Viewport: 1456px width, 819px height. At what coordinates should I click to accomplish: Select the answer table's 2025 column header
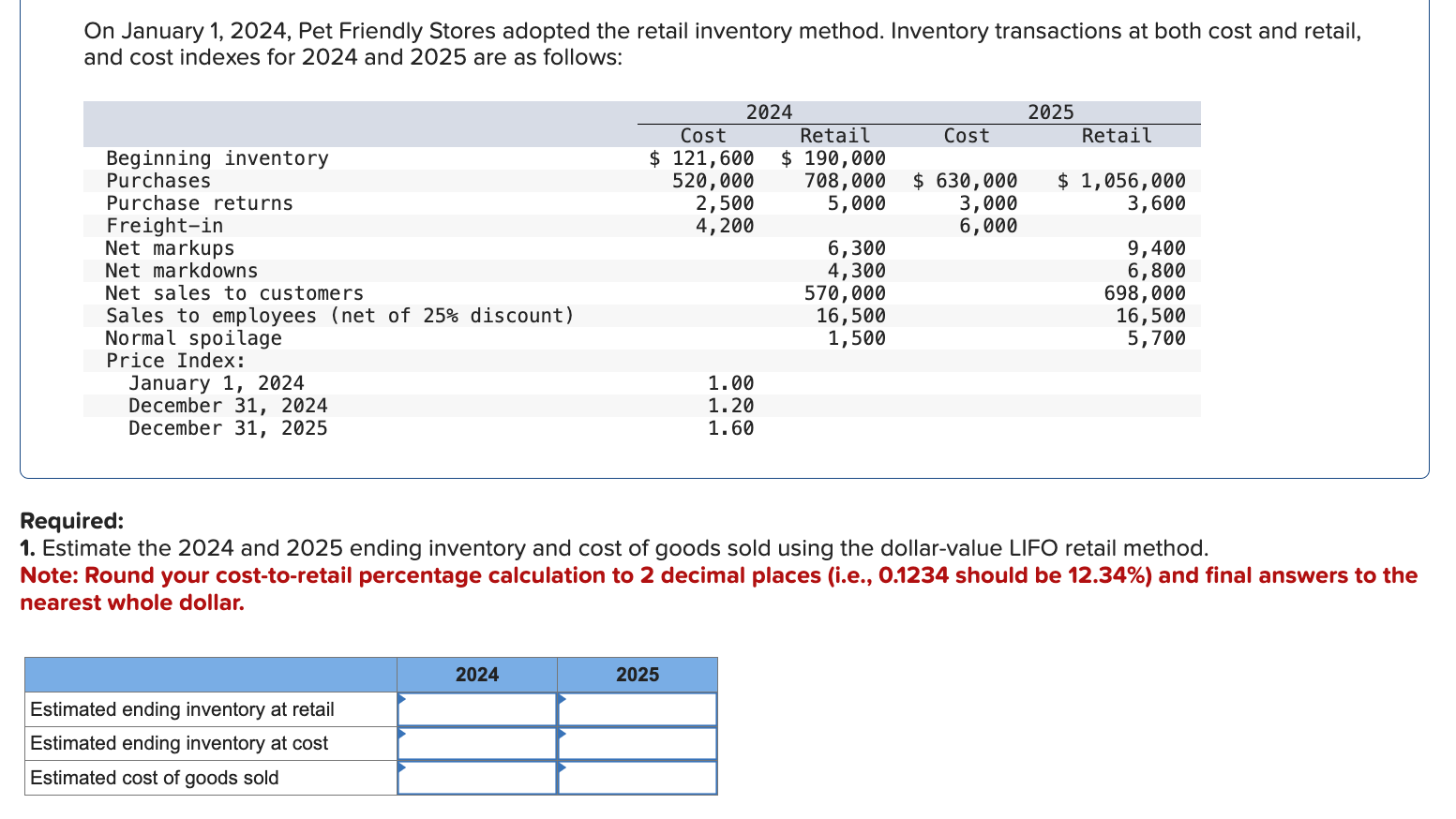(x=638, y=675)
